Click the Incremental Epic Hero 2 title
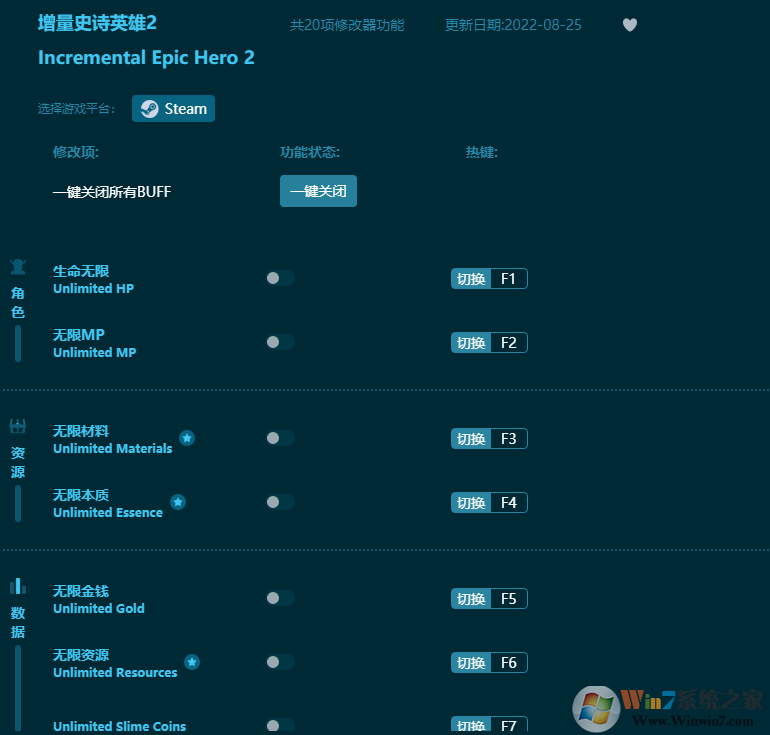Screen dimensions: 770x735 point(146,57)
